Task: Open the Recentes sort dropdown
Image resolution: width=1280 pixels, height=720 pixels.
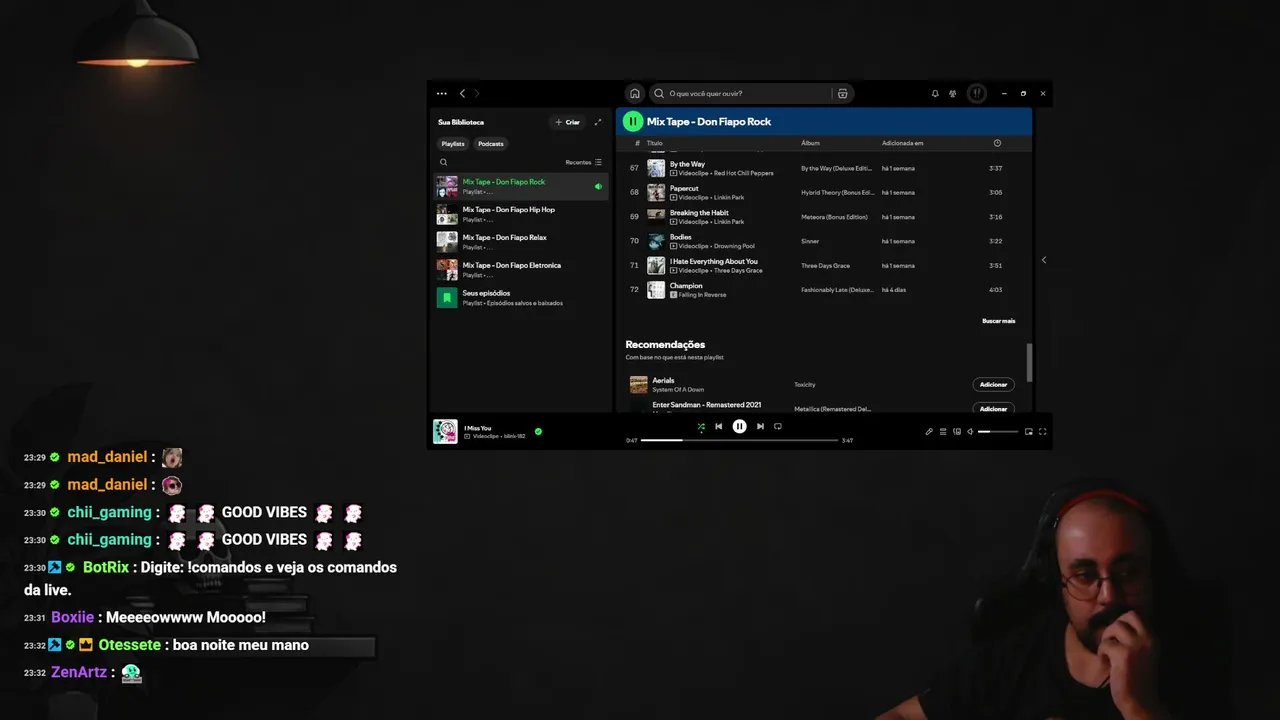Action: [583, 162]
